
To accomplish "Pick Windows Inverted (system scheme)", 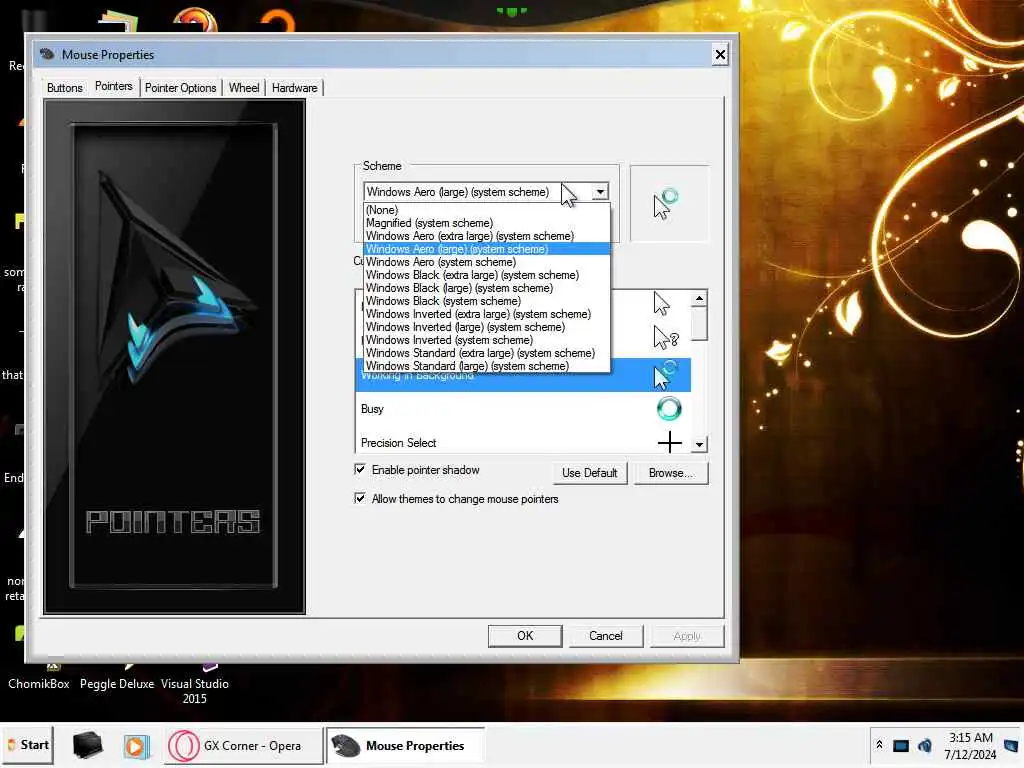I will point(487,340).
